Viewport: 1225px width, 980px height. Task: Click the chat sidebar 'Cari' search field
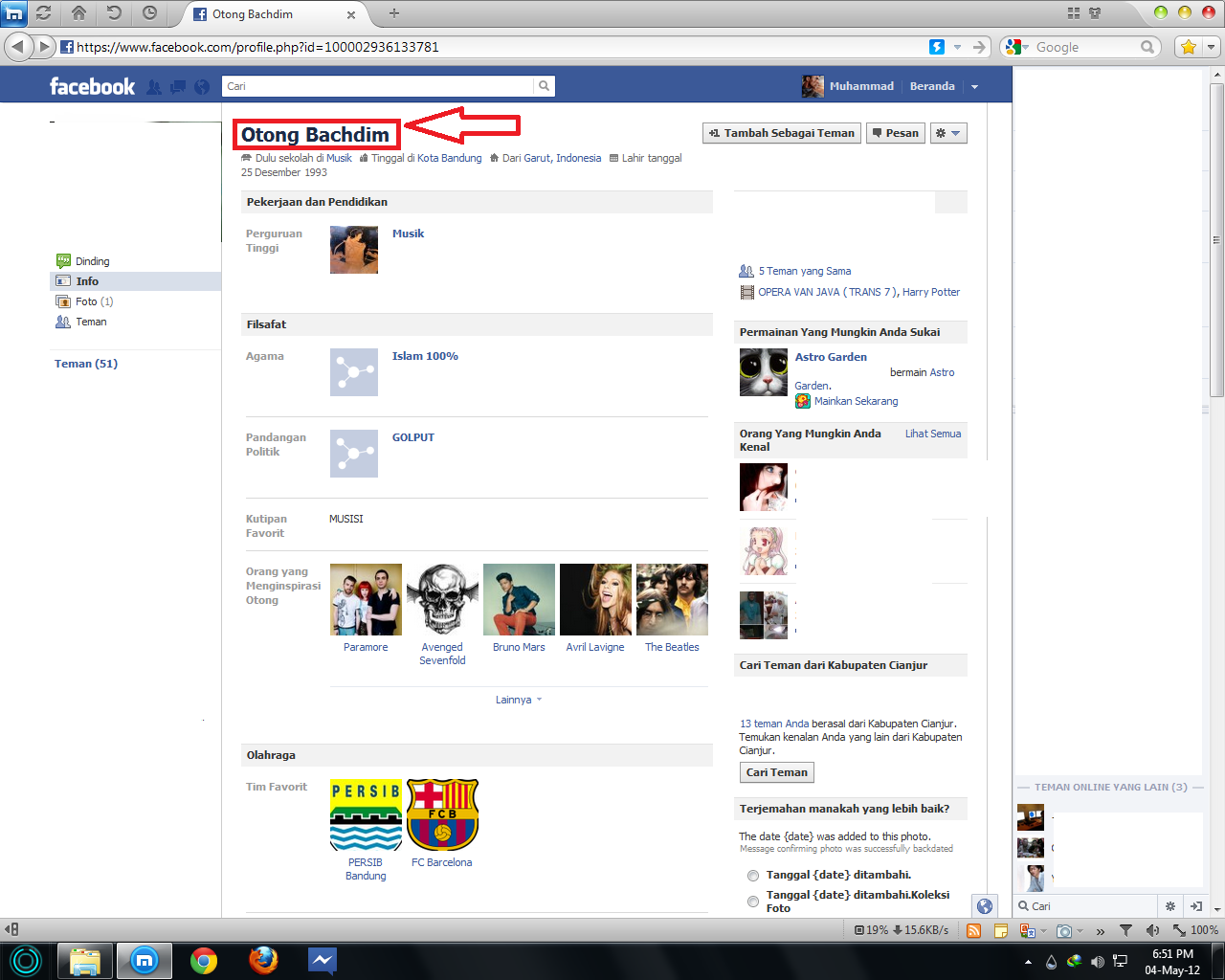(1085, 905)
